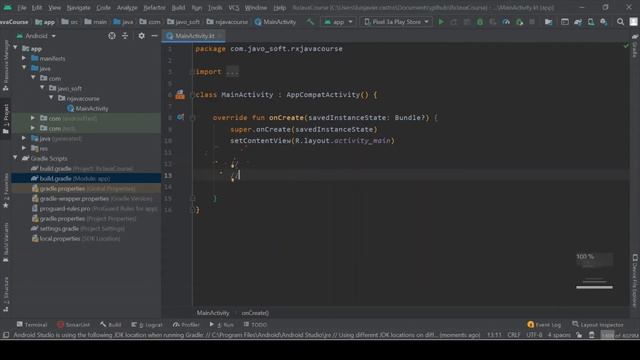This screenshot has width=640, height=360.
Task: Click Collapse All icon in Project panel
Action: 125,36
